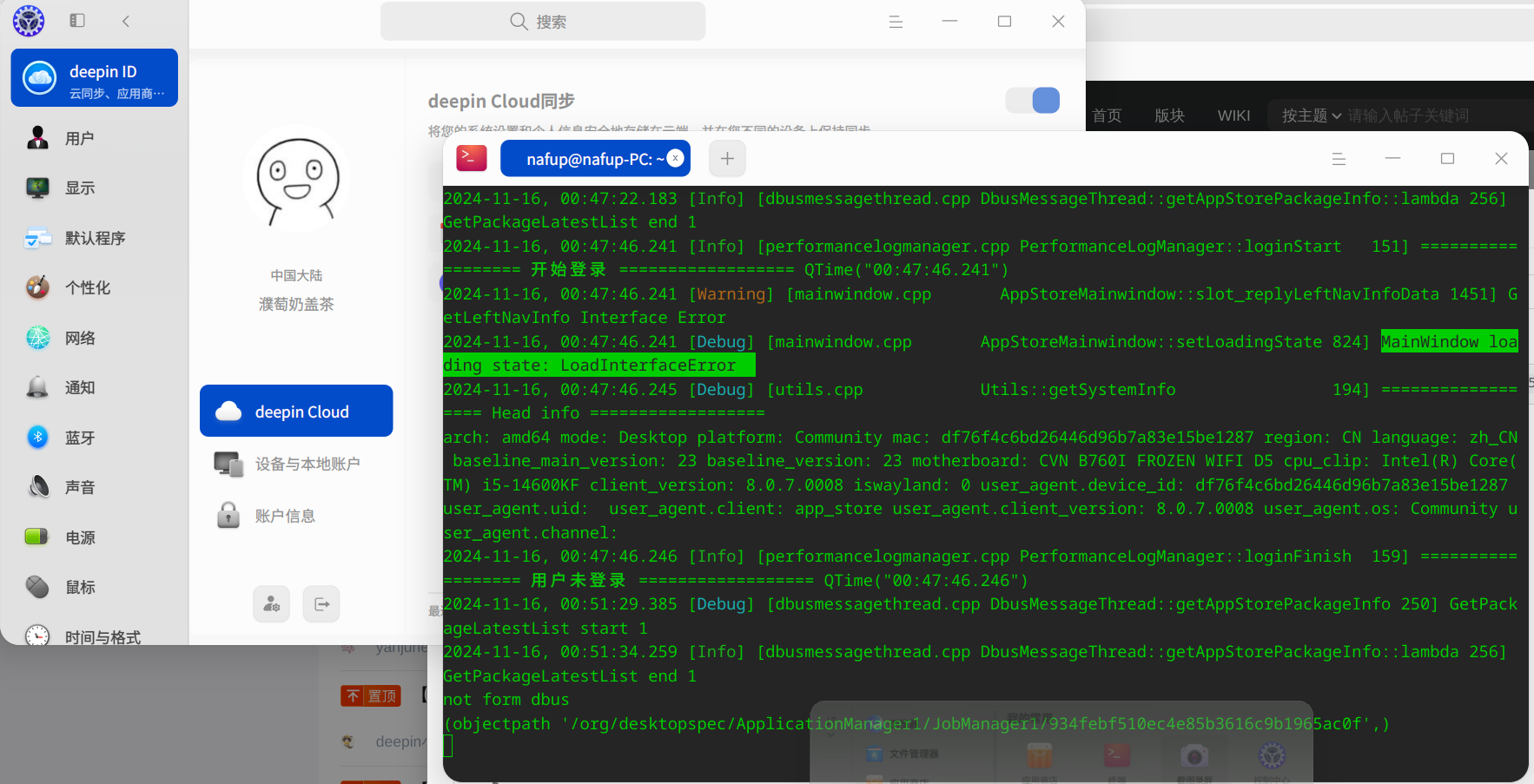The image size is (1534, 784).
Task: Select the nafup@nafup-PC terminal tab
Action: pos(595,159)
